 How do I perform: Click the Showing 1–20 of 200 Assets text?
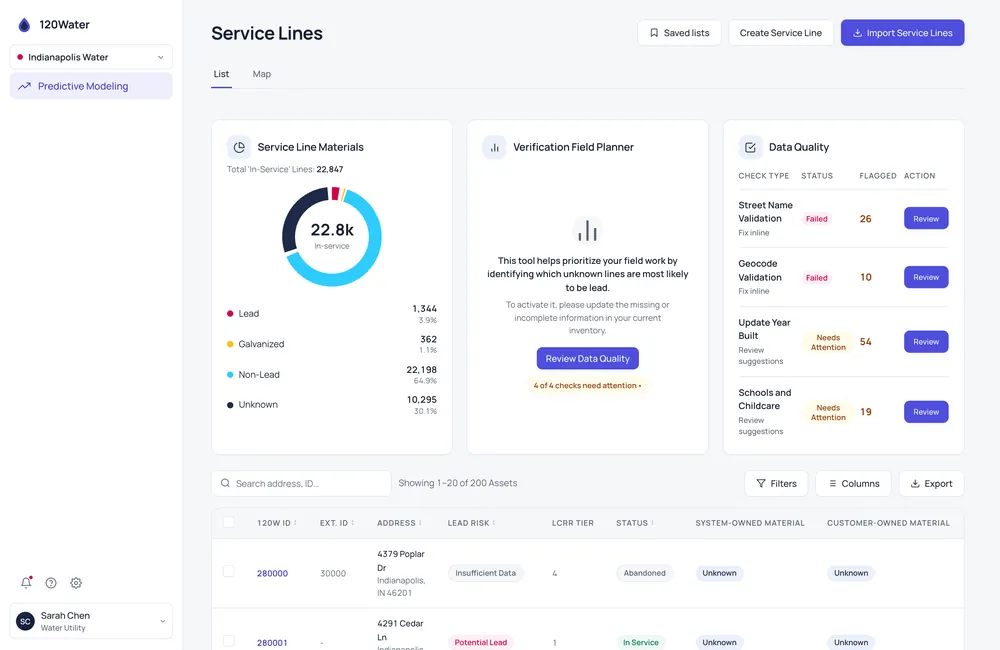[x=458, y=483]
